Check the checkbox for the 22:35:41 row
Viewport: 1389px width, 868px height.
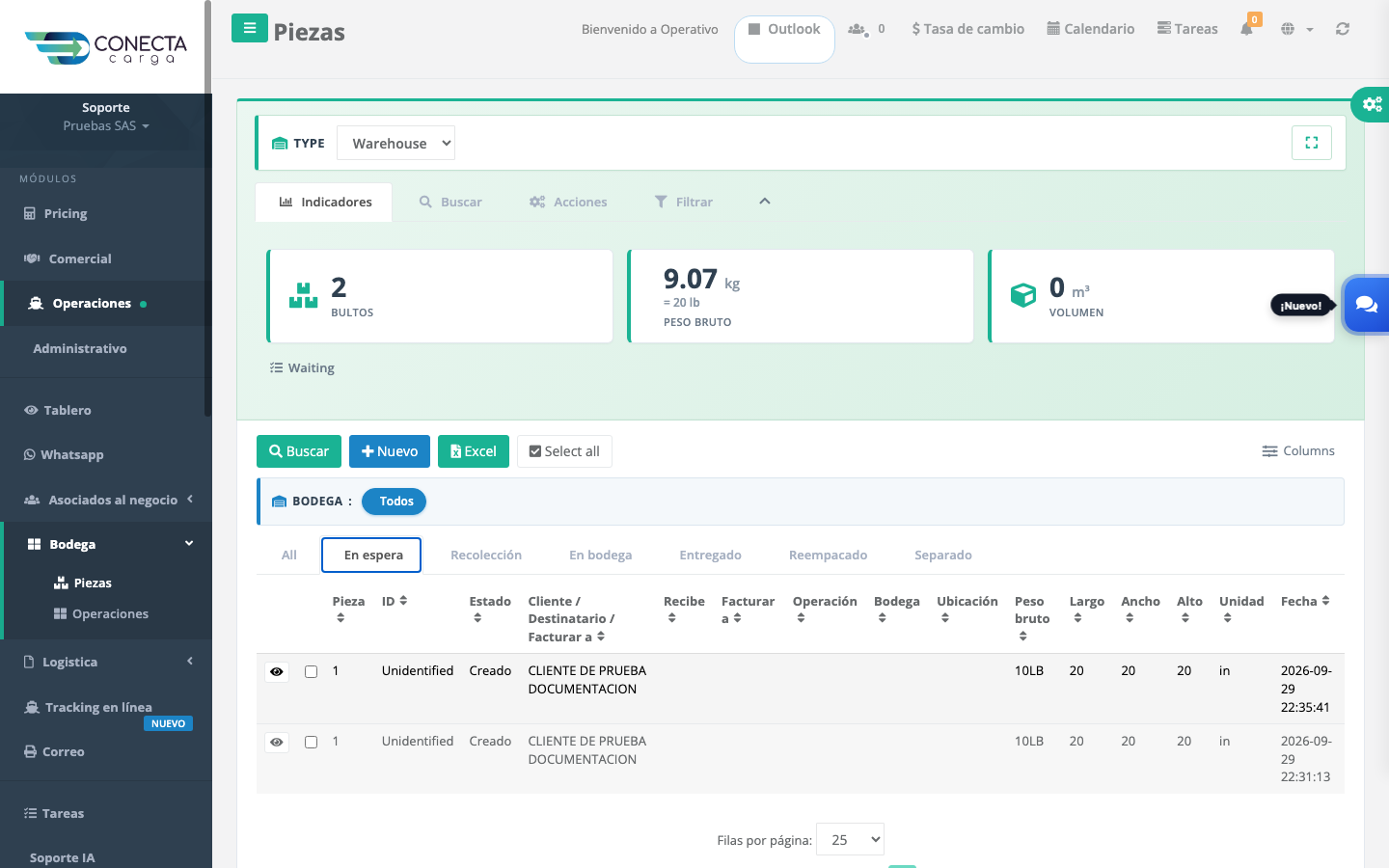tap(311, 671)
